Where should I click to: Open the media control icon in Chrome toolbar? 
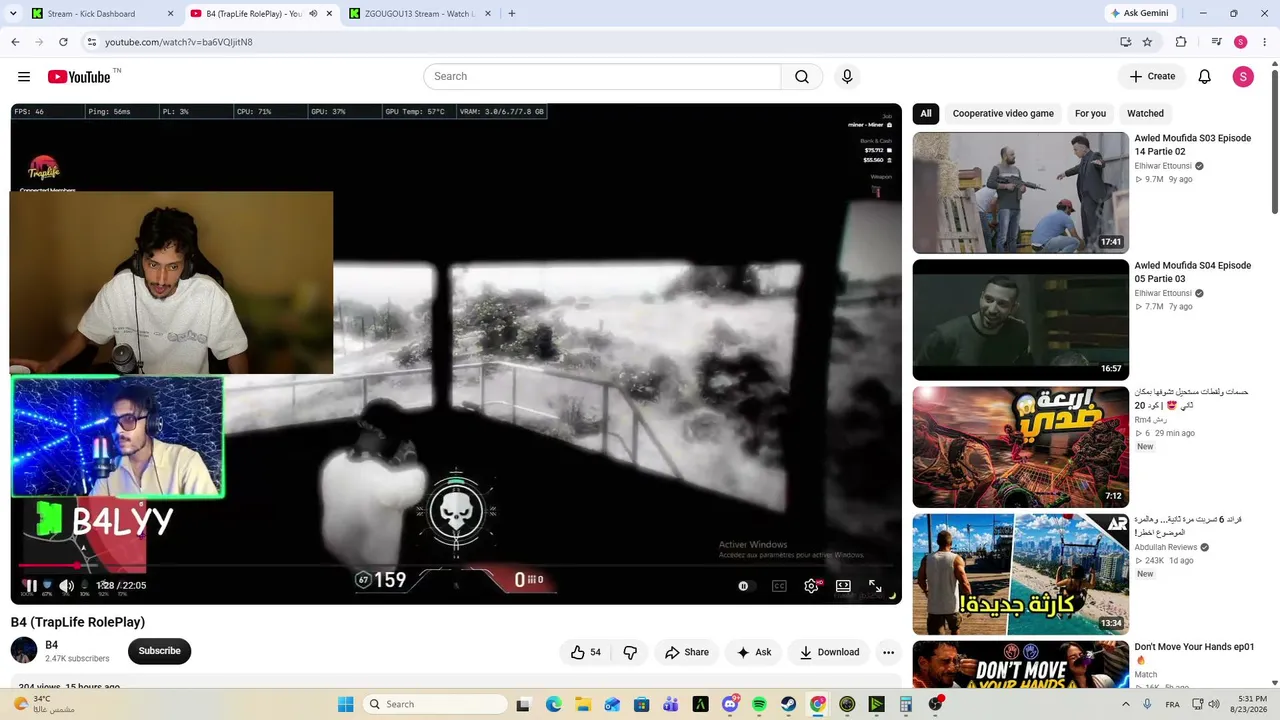coord(1217,42)
